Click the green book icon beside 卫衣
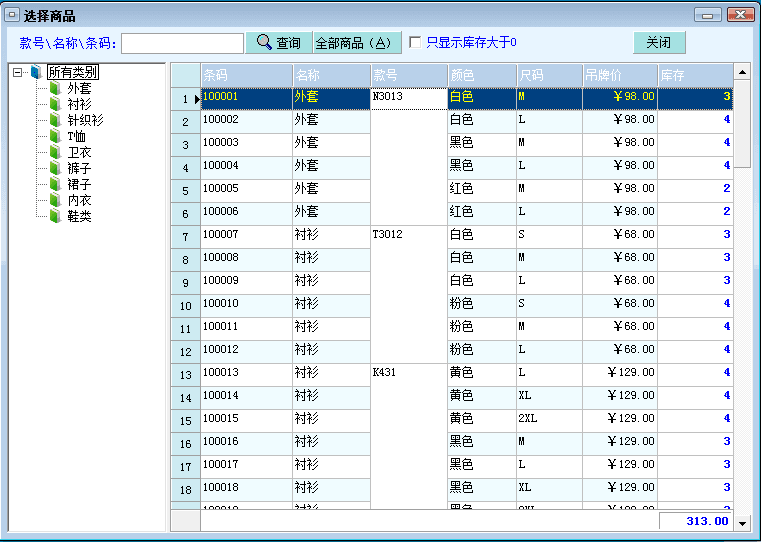This screenshot has height=542, width=761. [55, 153]
